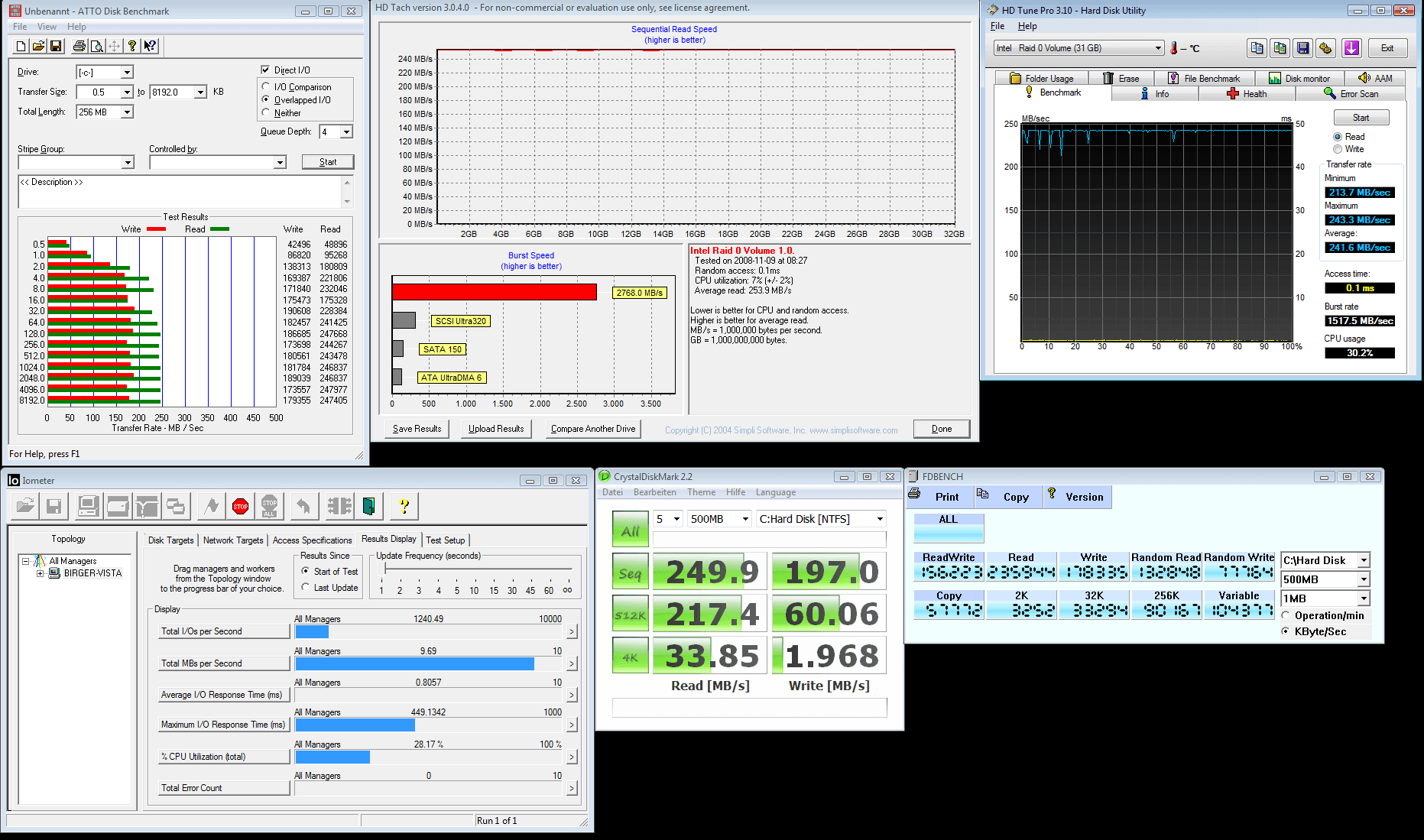Select the Neither radio button in ATTO

(266, 112)
